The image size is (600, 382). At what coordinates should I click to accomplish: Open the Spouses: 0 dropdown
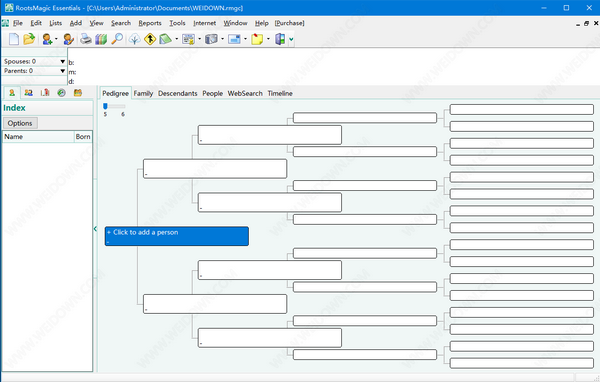[x=62, y=62]
